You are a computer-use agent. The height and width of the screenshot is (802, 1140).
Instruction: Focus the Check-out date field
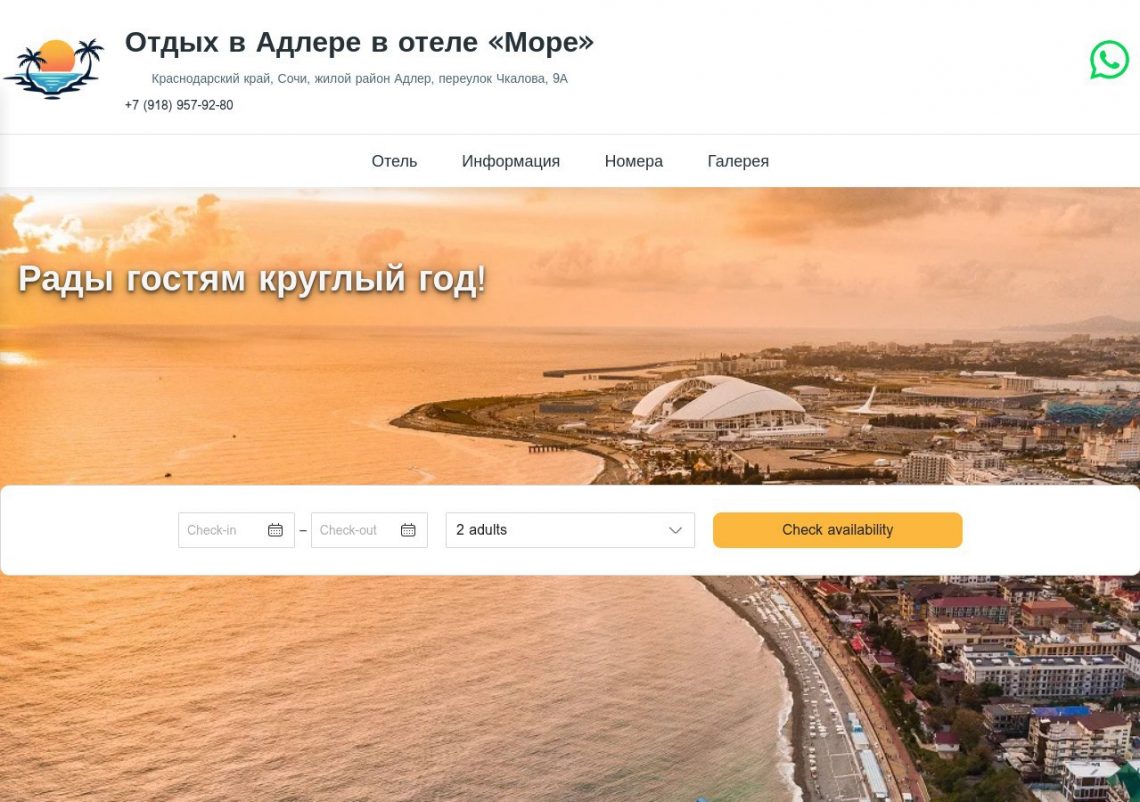tap(369, 530)
